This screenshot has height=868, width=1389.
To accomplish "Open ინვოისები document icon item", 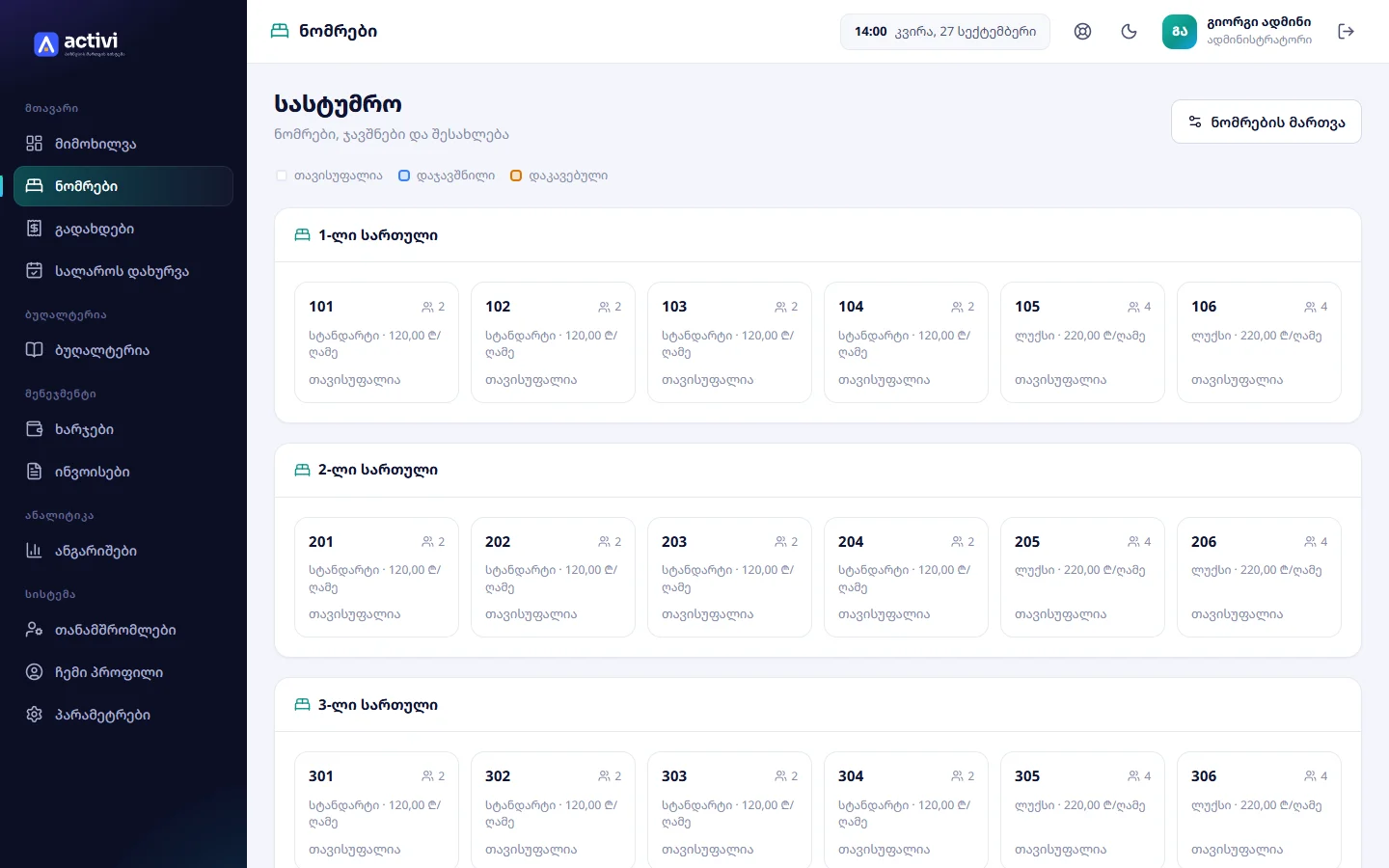I will (123, 472).
